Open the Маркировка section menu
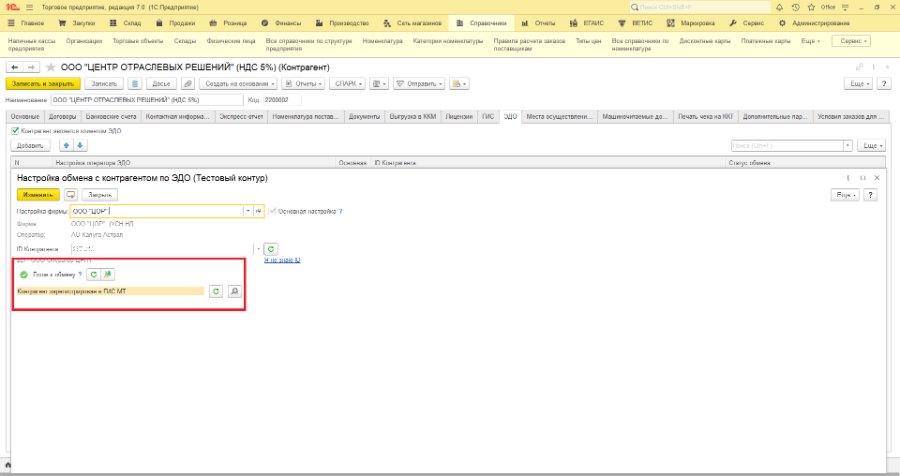Image resolution: width=900 pixels, height=476 pixels. [691, 23]
